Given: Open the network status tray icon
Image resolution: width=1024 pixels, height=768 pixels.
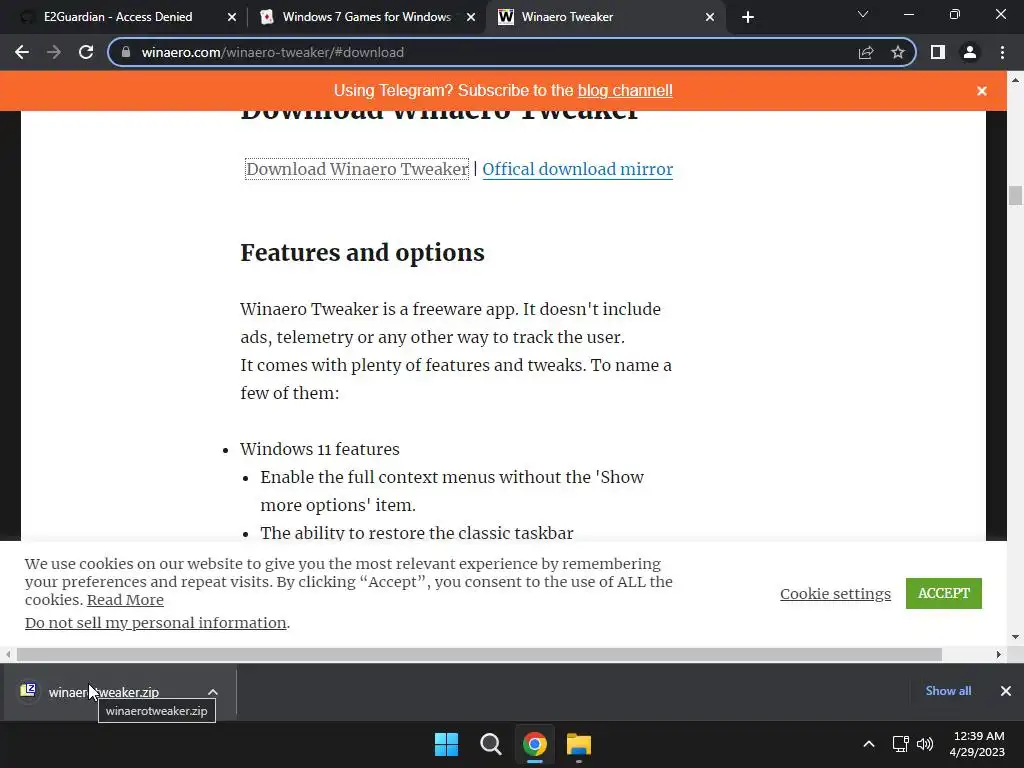Looking at the screenshot, I should pos(901,744).
